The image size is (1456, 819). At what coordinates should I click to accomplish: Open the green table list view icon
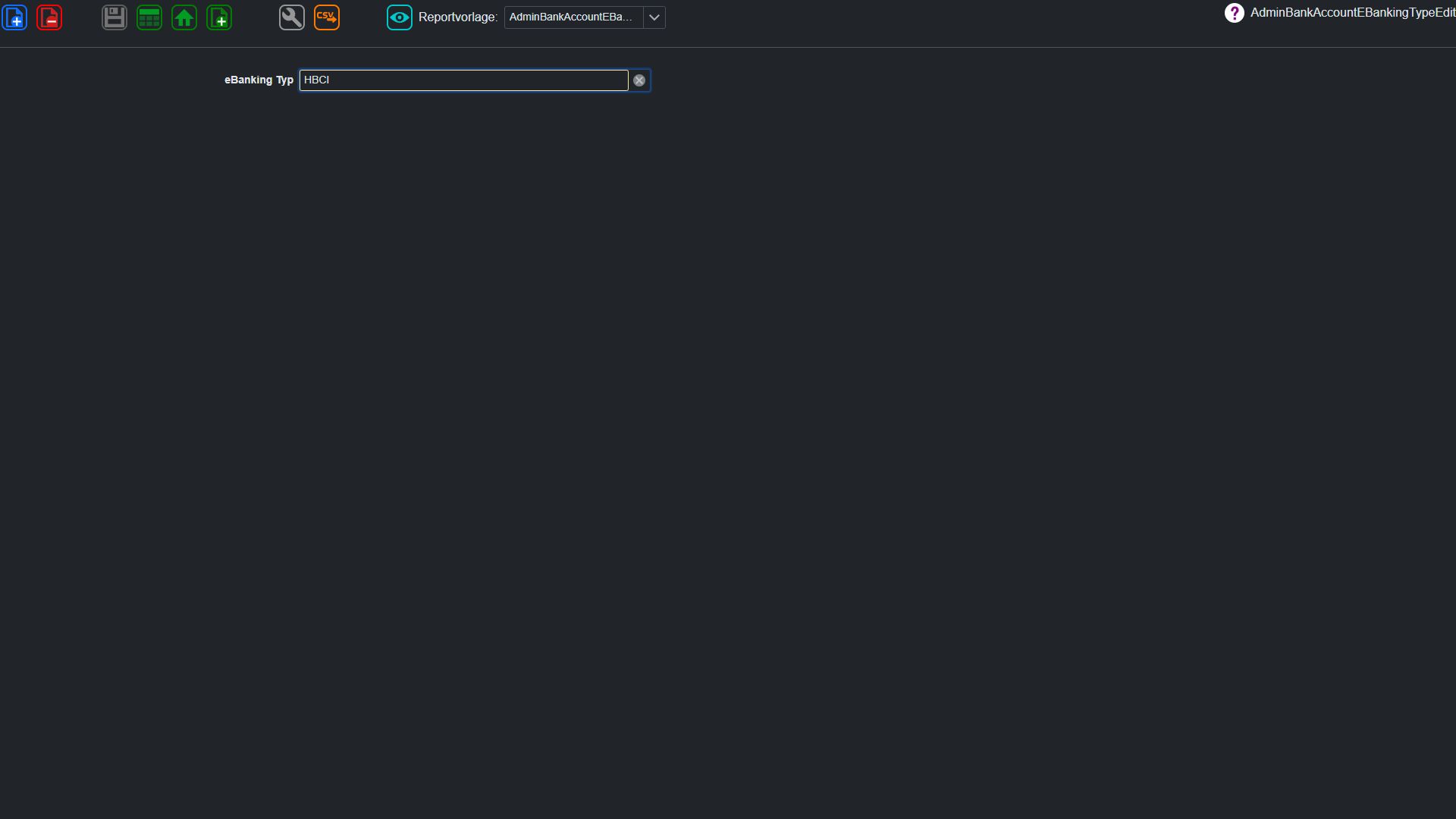(x=149, y=17)
